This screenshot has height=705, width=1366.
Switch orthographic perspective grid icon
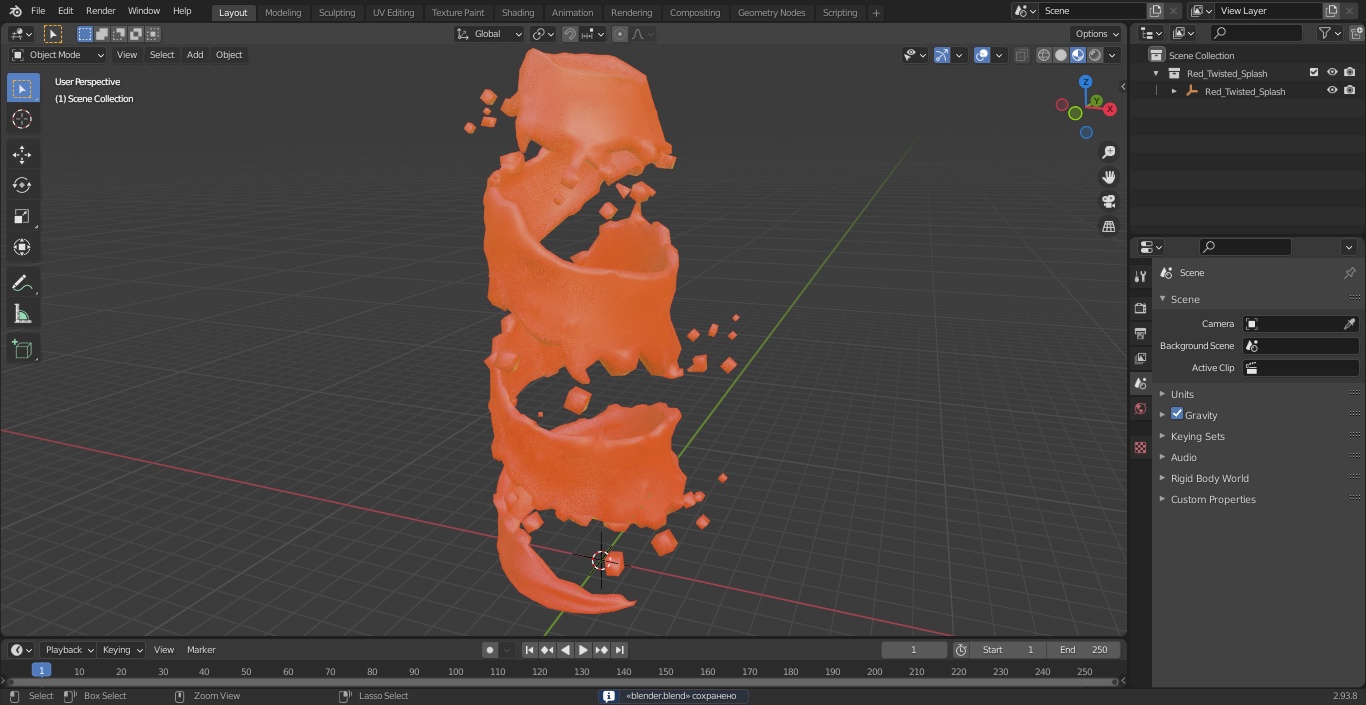pos(1108,227)
